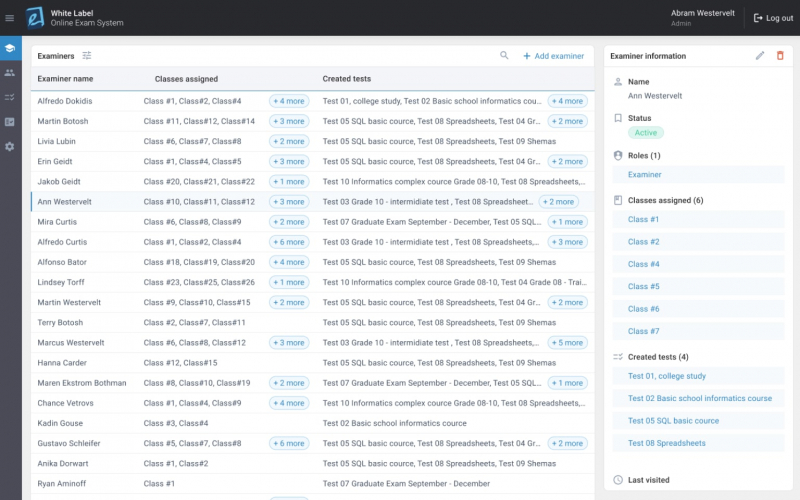Select the Mira Curtis row

point(312,222)
